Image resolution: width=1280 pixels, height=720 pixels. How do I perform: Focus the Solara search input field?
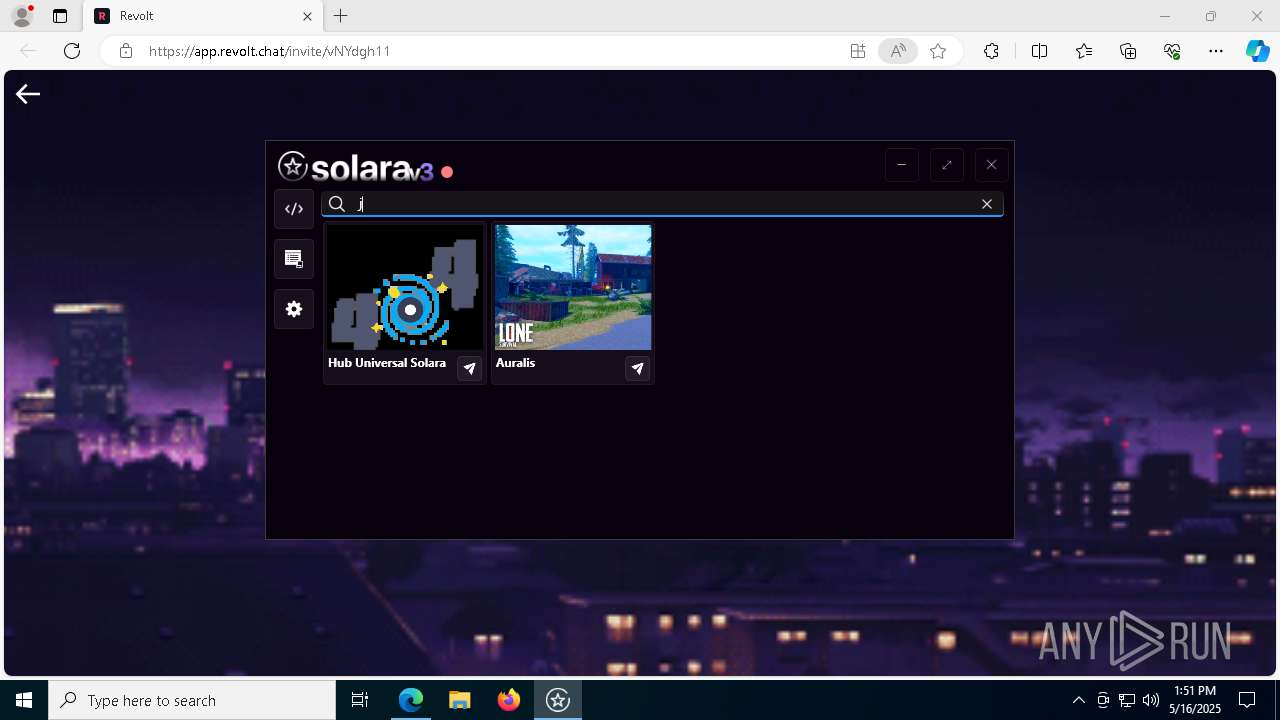point(662,204)
